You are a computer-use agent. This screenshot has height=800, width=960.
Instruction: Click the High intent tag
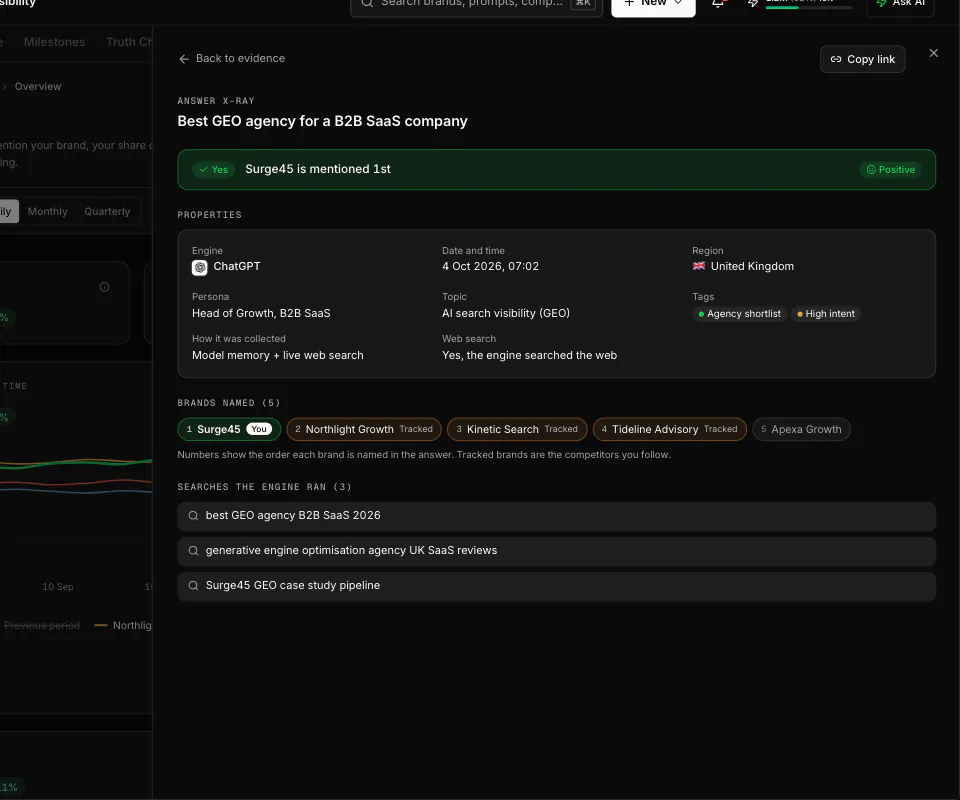[x=825, y=314]
